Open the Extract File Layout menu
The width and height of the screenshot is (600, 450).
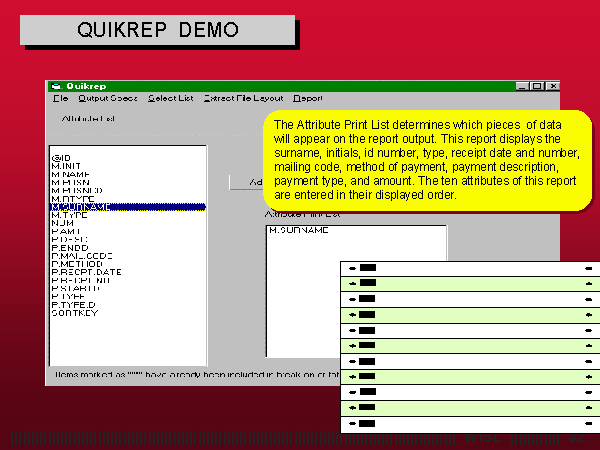click(x=243, y=98)
